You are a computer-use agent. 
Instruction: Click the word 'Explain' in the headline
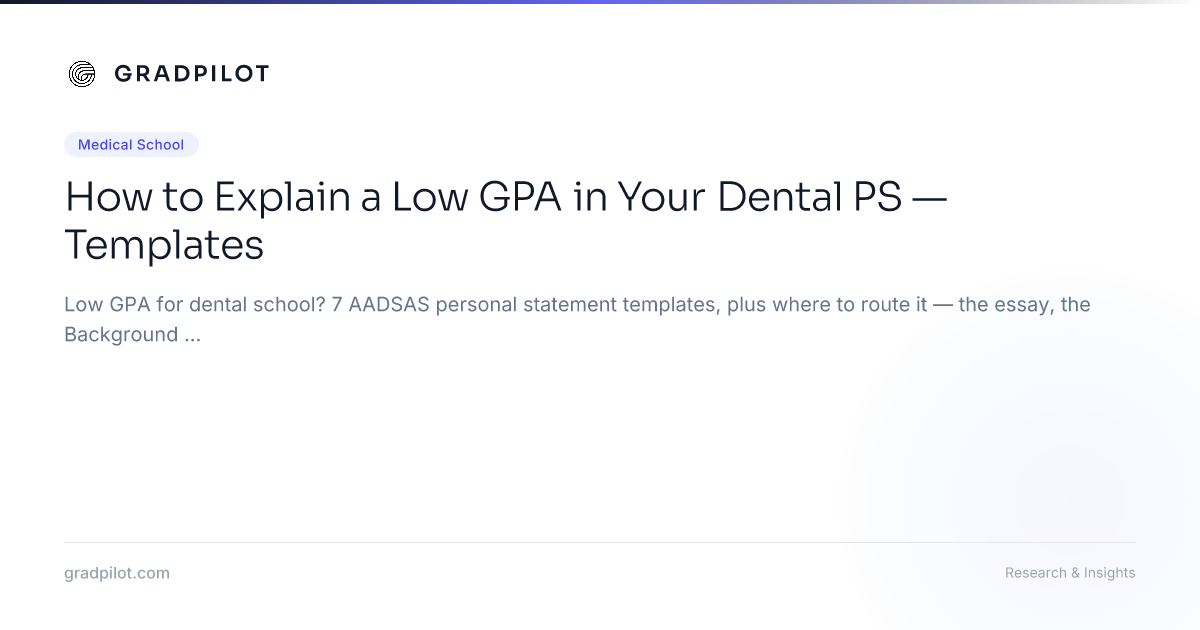point(283,197)
